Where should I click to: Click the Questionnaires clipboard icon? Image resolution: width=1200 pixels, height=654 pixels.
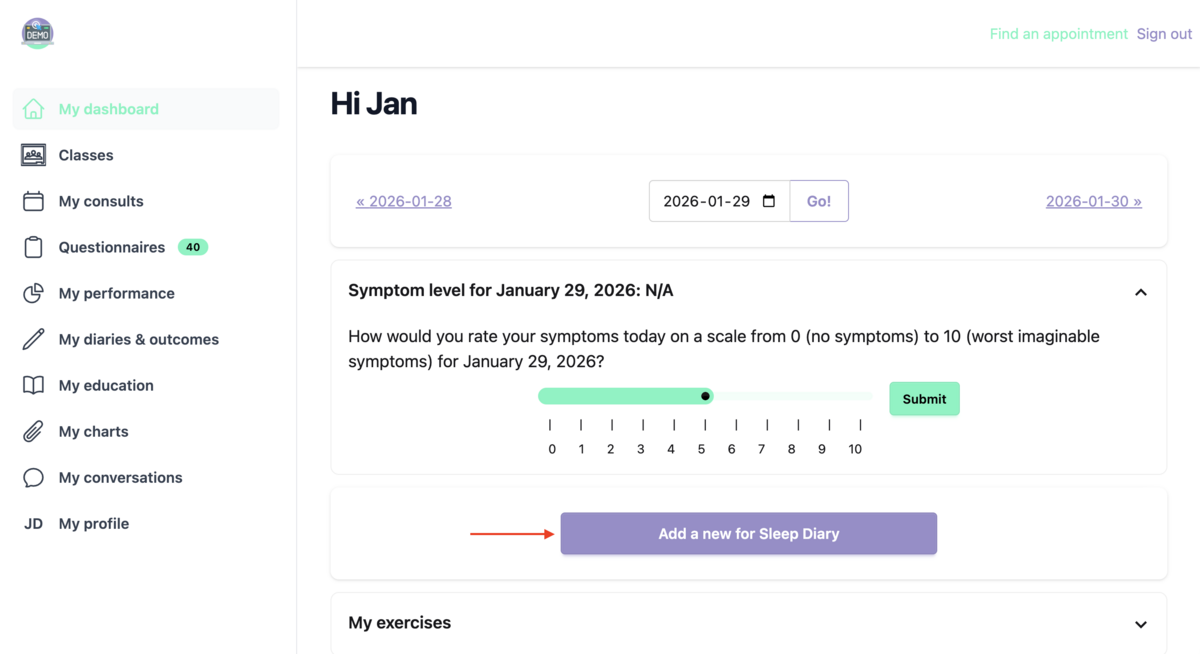[33, 247]
